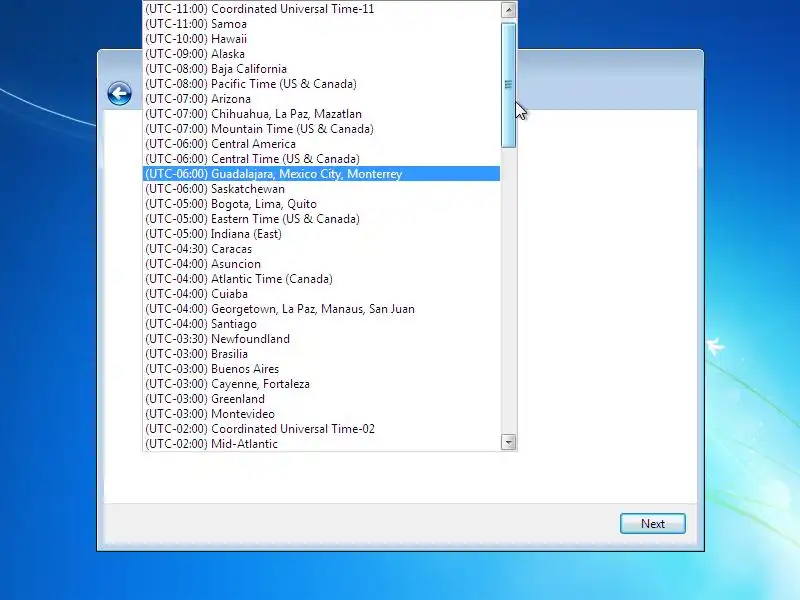Select (UTC-03:00) Brasilia time zone
Image resolution: width=800 pixels, height=600 pixels.
(321, 354)
